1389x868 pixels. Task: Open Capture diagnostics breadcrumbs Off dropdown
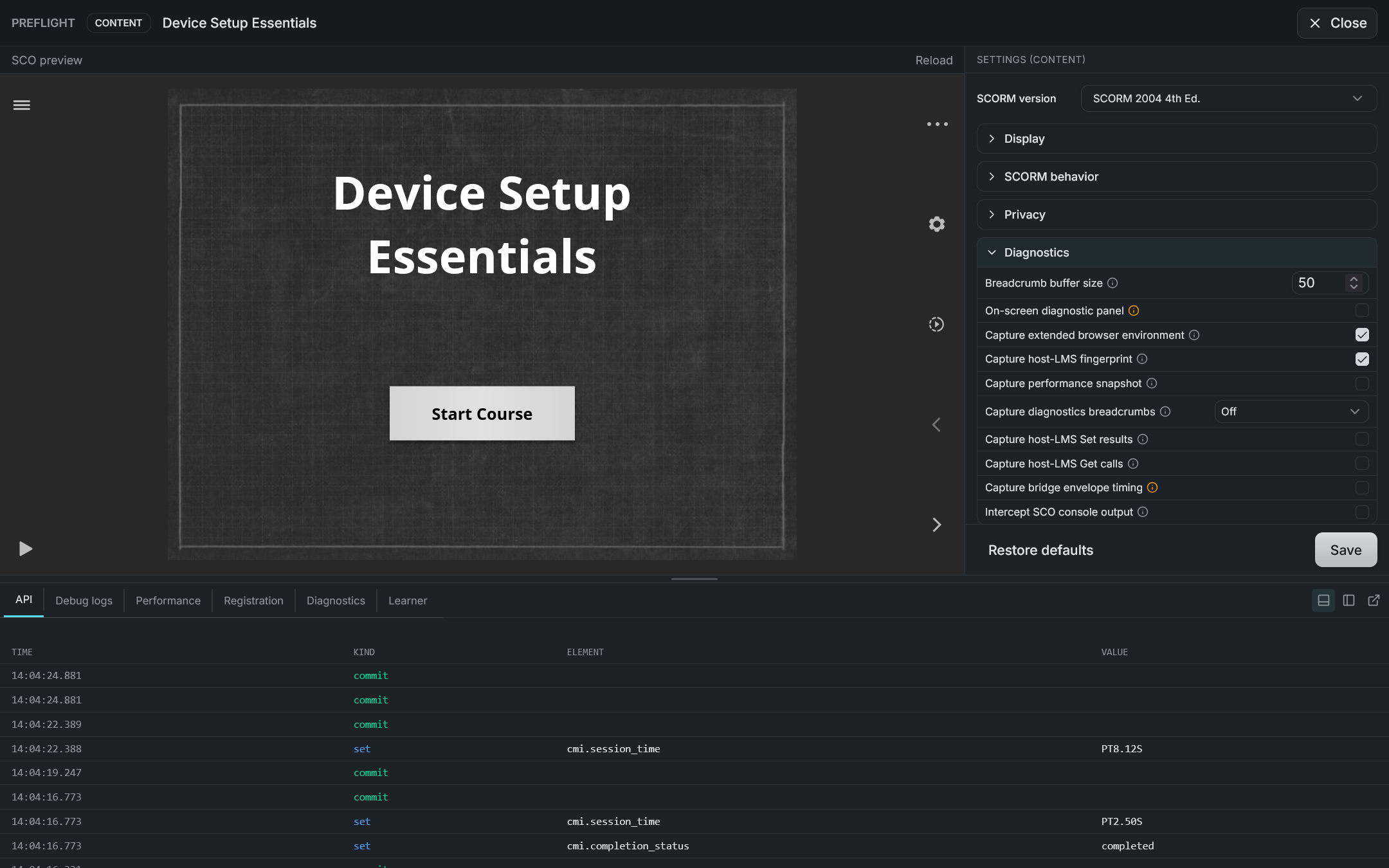1291,411
